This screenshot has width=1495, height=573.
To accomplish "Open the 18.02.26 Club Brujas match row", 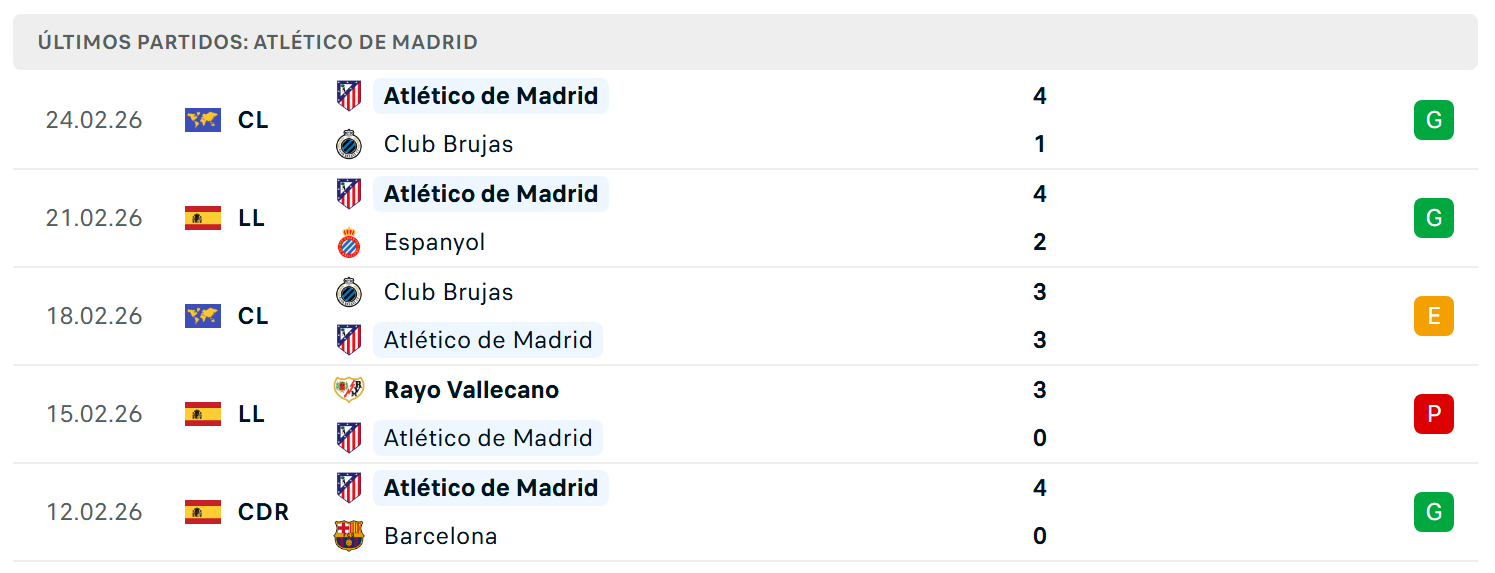I will click(745, 316).
